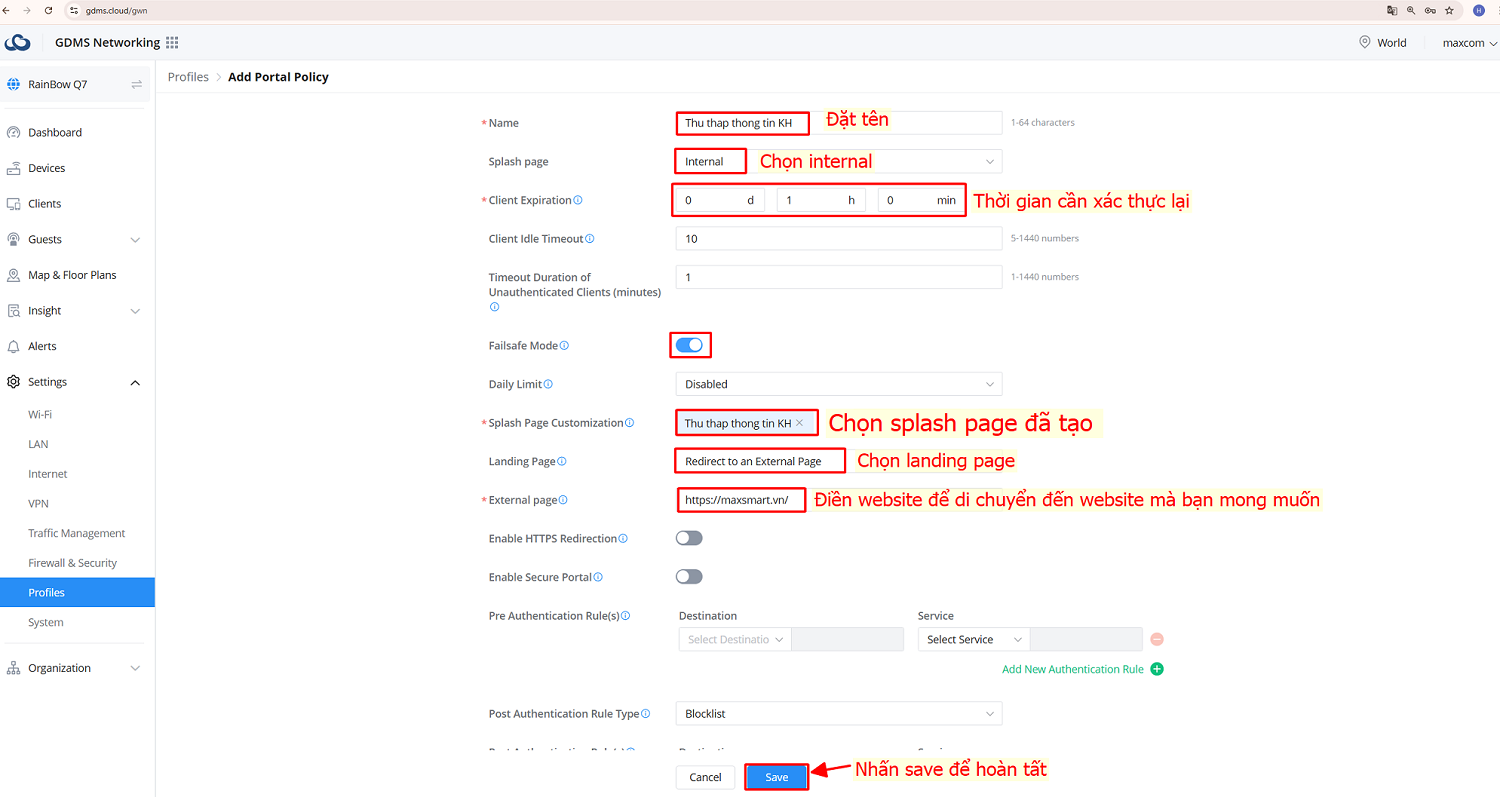Switch to the Wi-Fi settings menu item
Viewport: 1500px width, 797px height.
(40, 413)
